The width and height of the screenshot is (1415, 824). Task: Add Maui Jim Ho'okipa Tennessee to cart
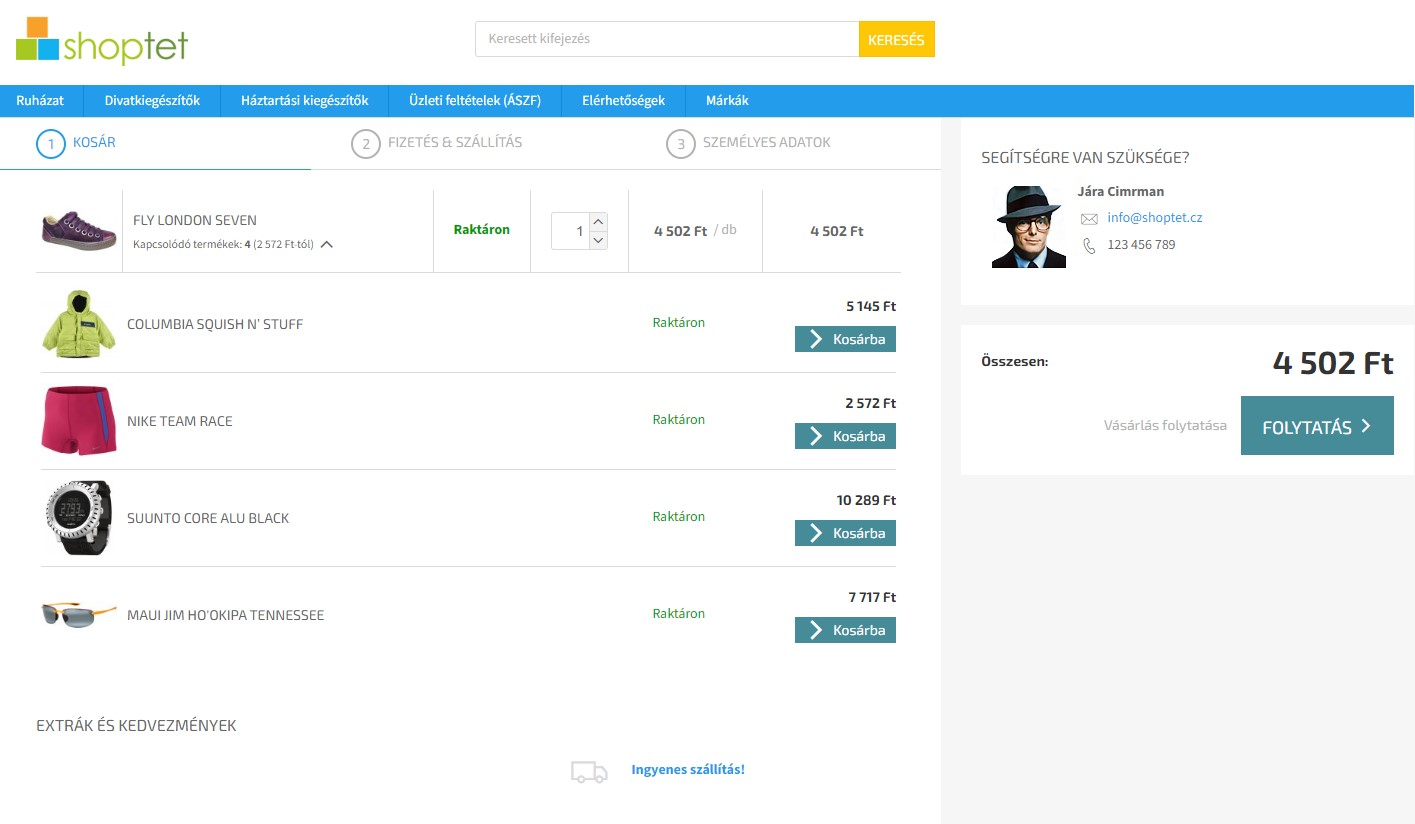845,630
